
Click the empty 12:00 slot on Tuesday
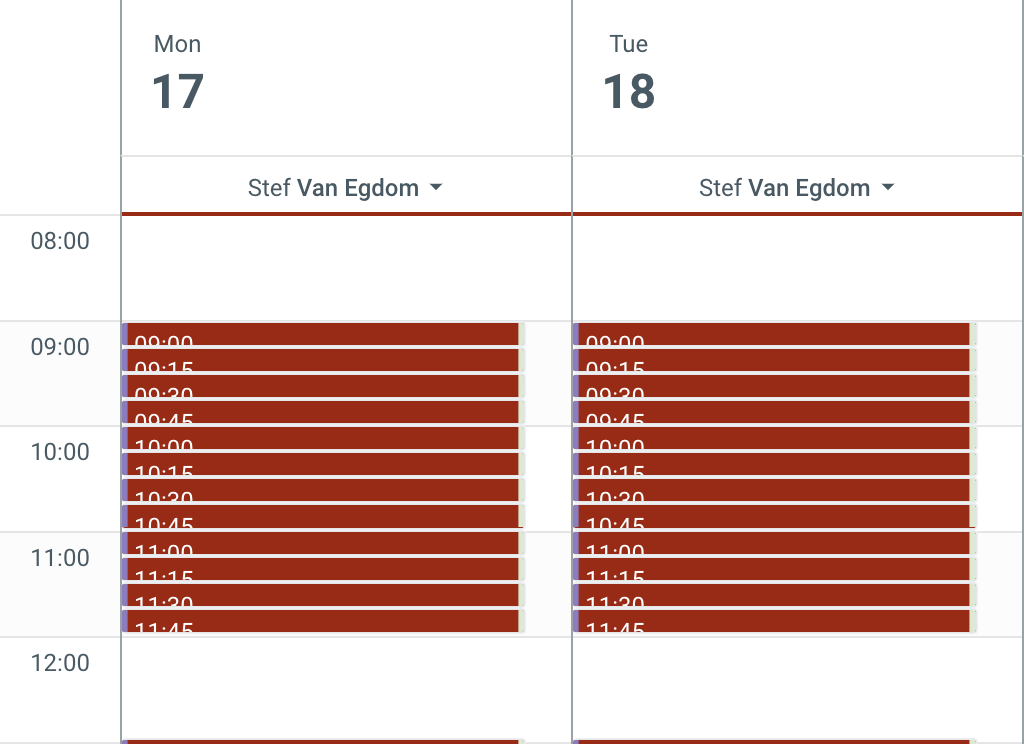click(796, 688)
